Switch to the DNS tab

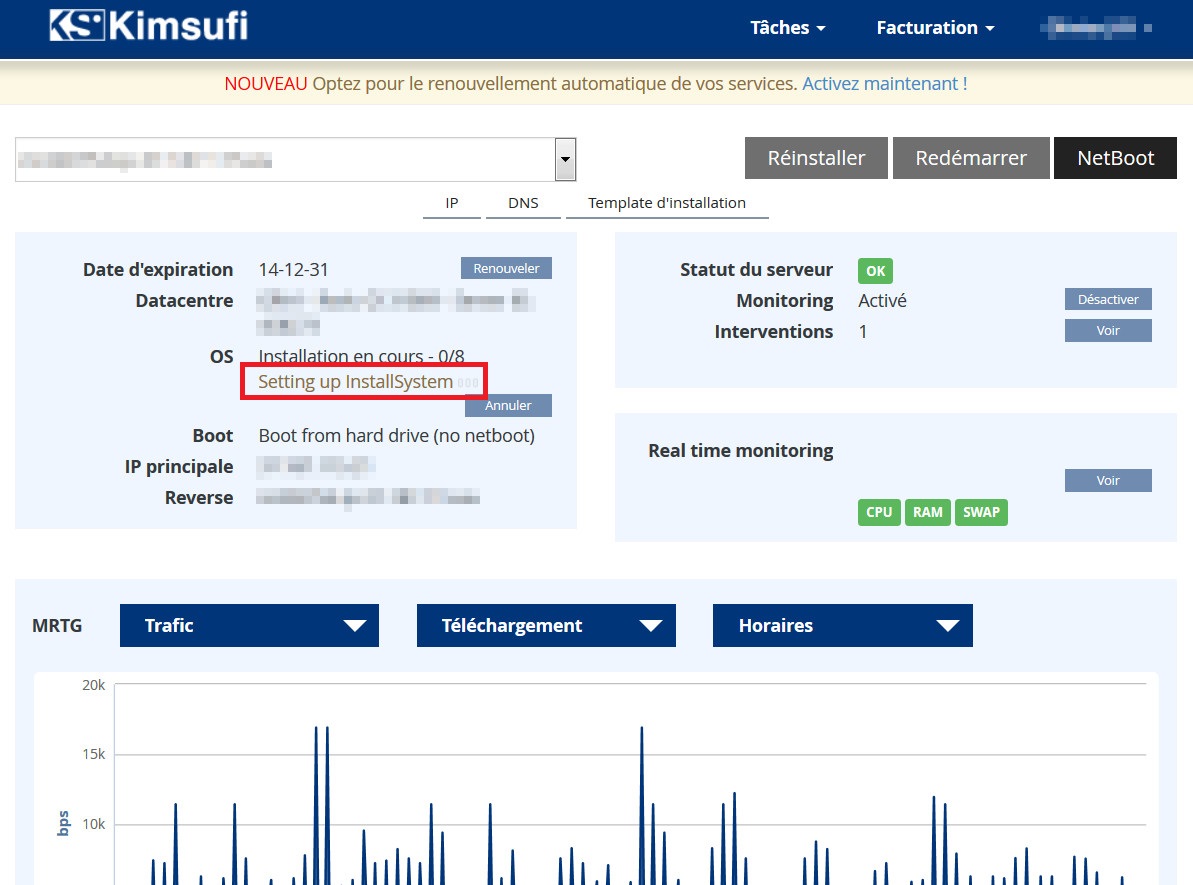tap(523, 203)
